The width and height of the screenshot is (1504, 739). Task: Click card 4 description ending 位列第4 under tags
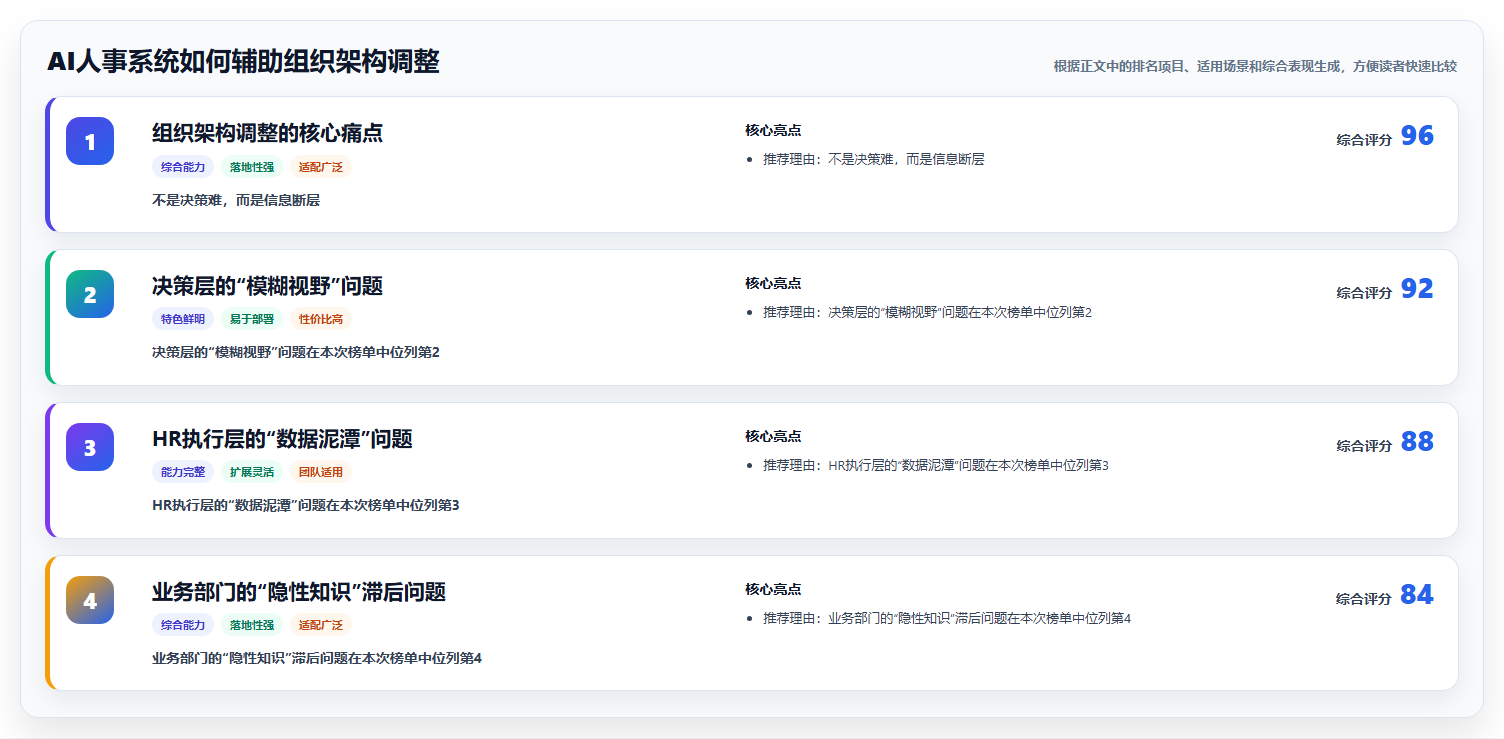(x=317, y=659)
